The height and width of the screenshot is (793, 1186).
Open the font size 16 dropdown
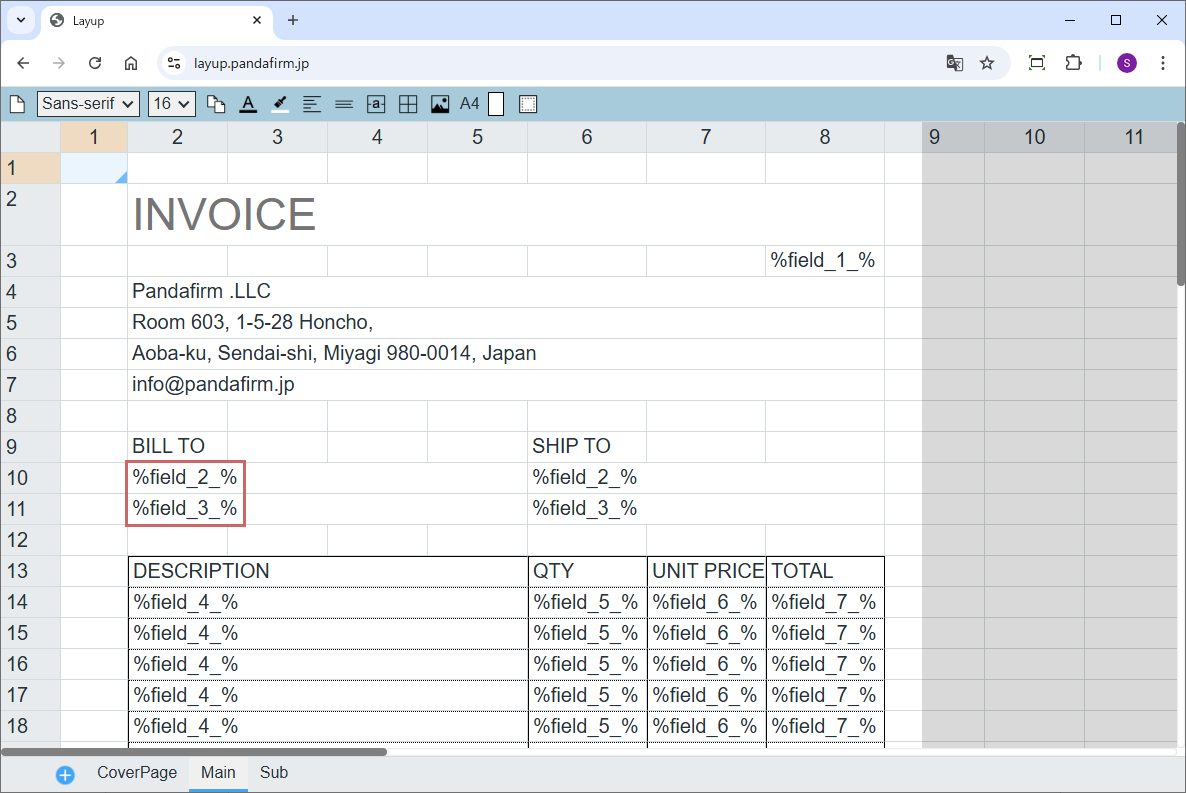click(x=173, y=104)
